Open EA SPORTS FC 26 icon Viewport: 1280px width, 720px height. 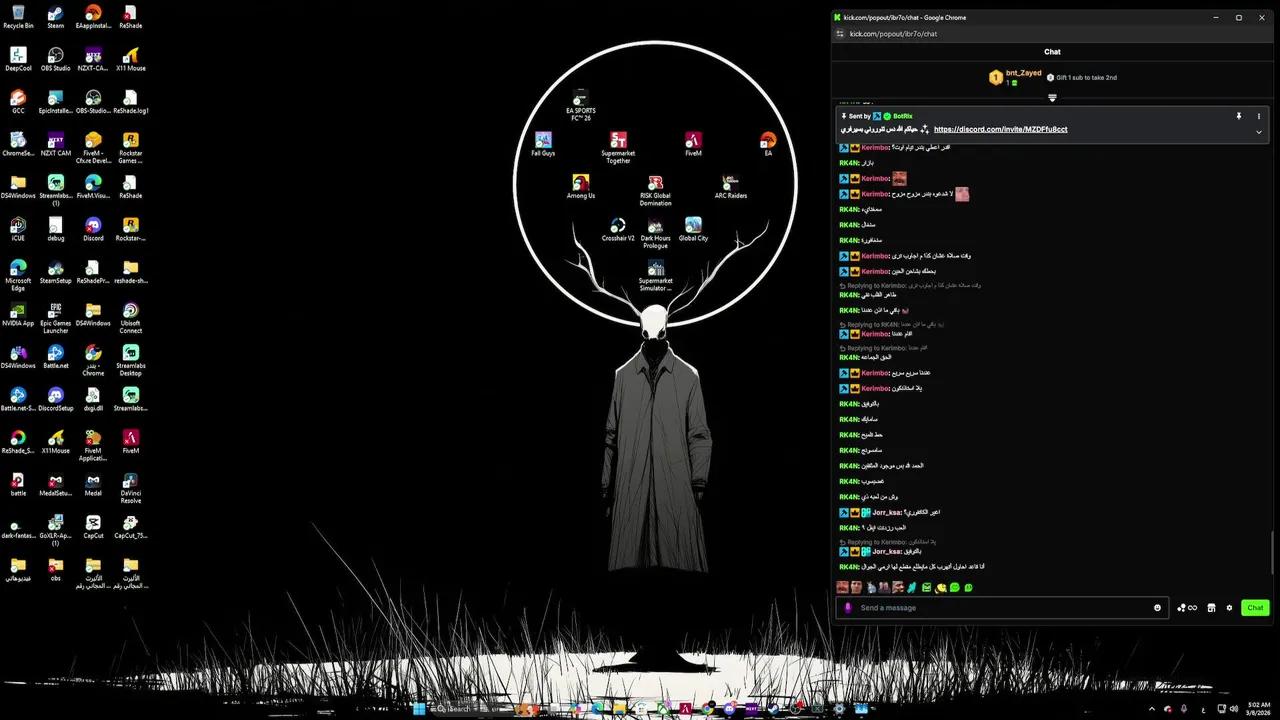pos(580,104)
